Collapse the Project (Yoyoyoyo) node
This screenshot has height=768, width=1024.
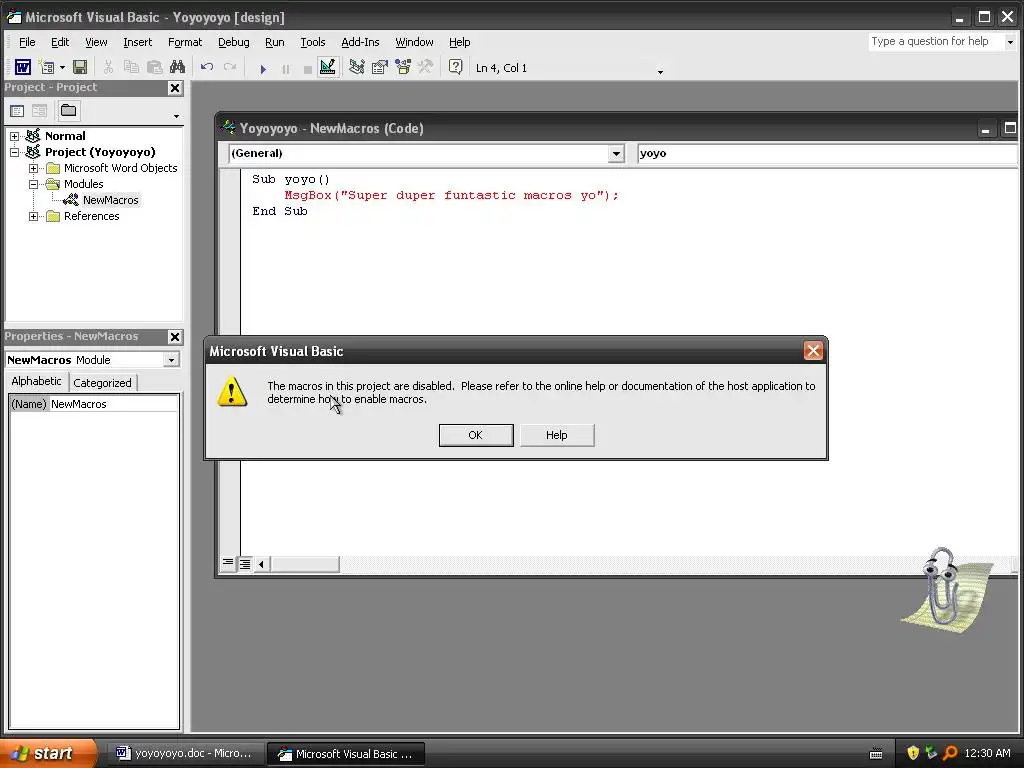pos(14,152)
